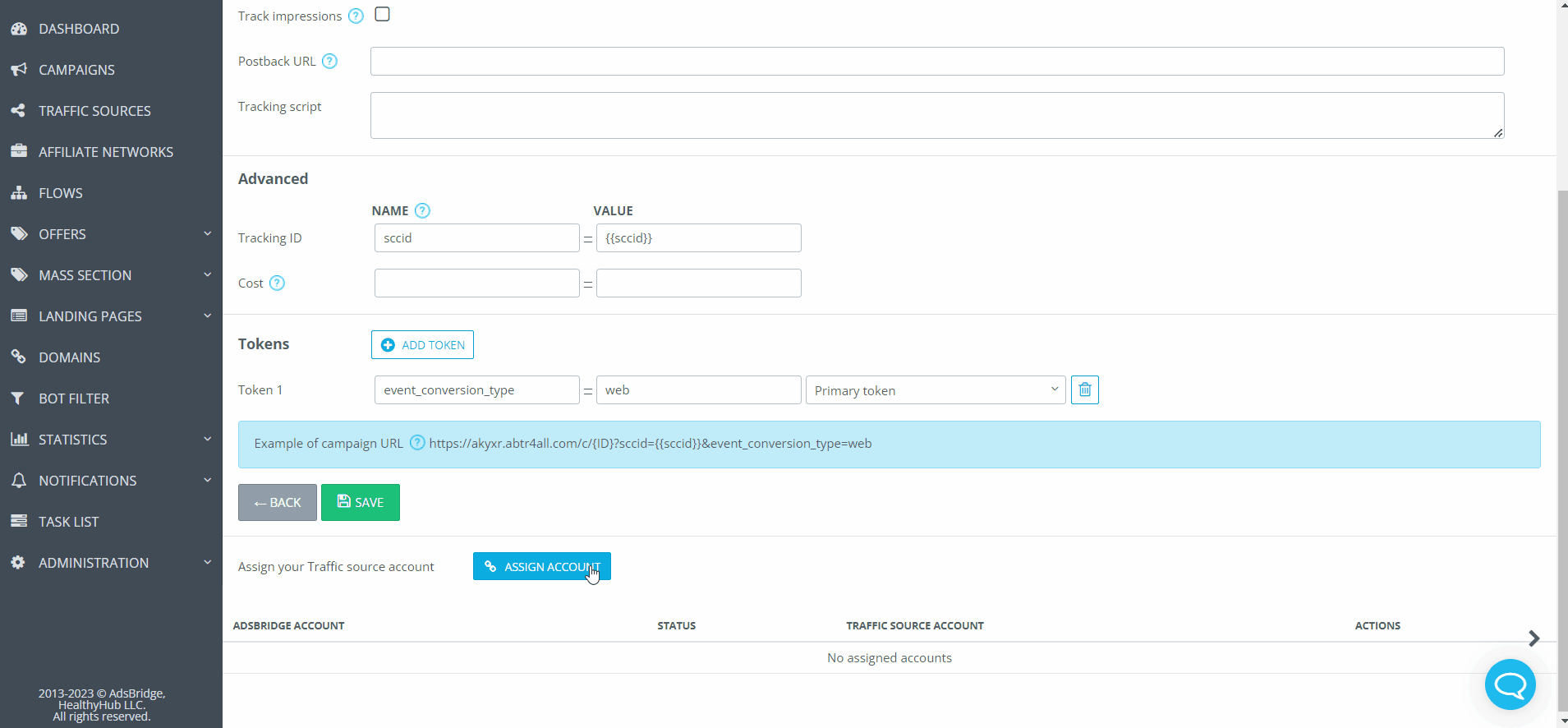Open help icon next to NAME header
The width and height of the screenshot is (1568, 728).
point(422,210)
